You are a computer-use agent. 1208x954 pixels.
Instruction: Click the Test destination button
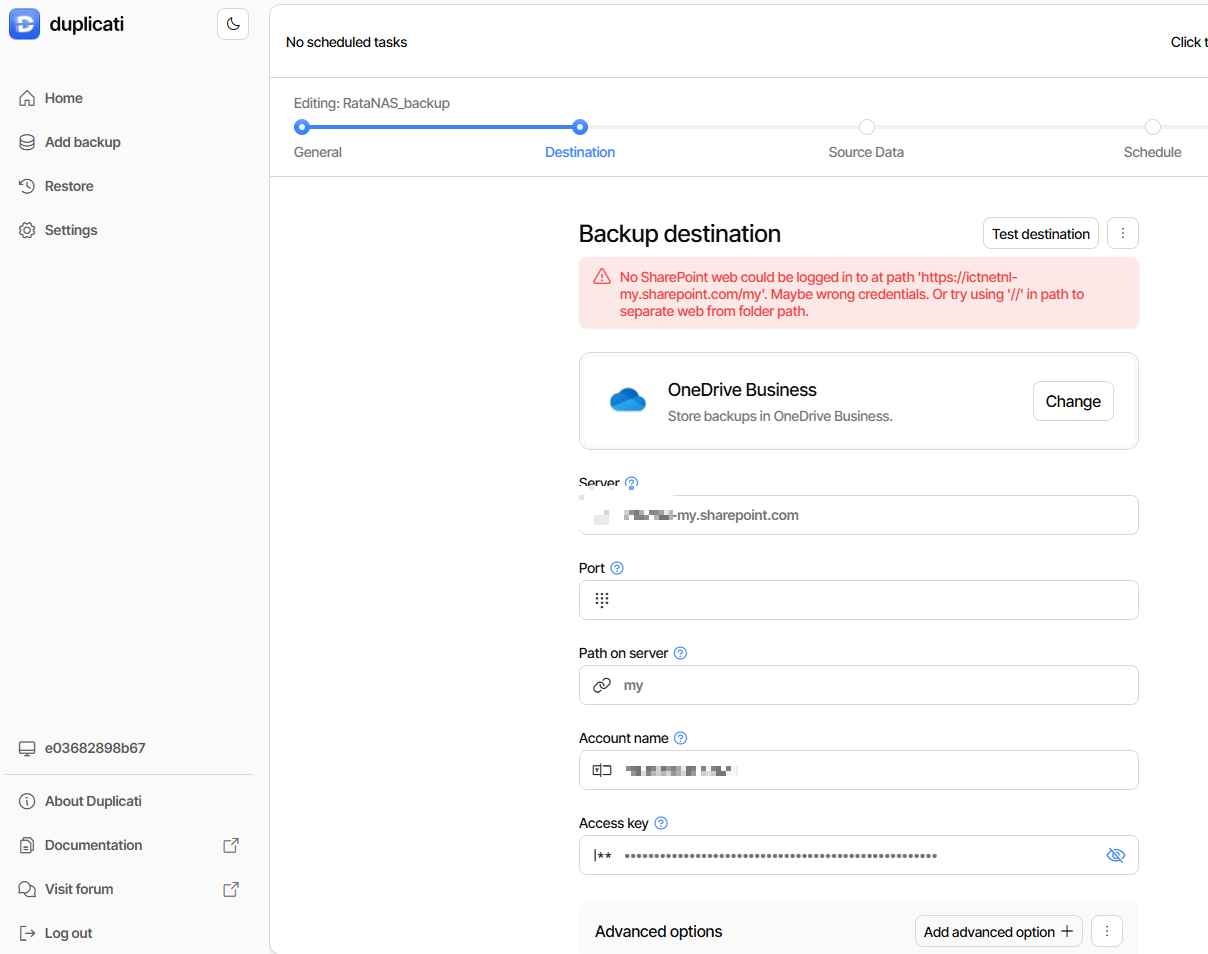[x=1040, y=233]
